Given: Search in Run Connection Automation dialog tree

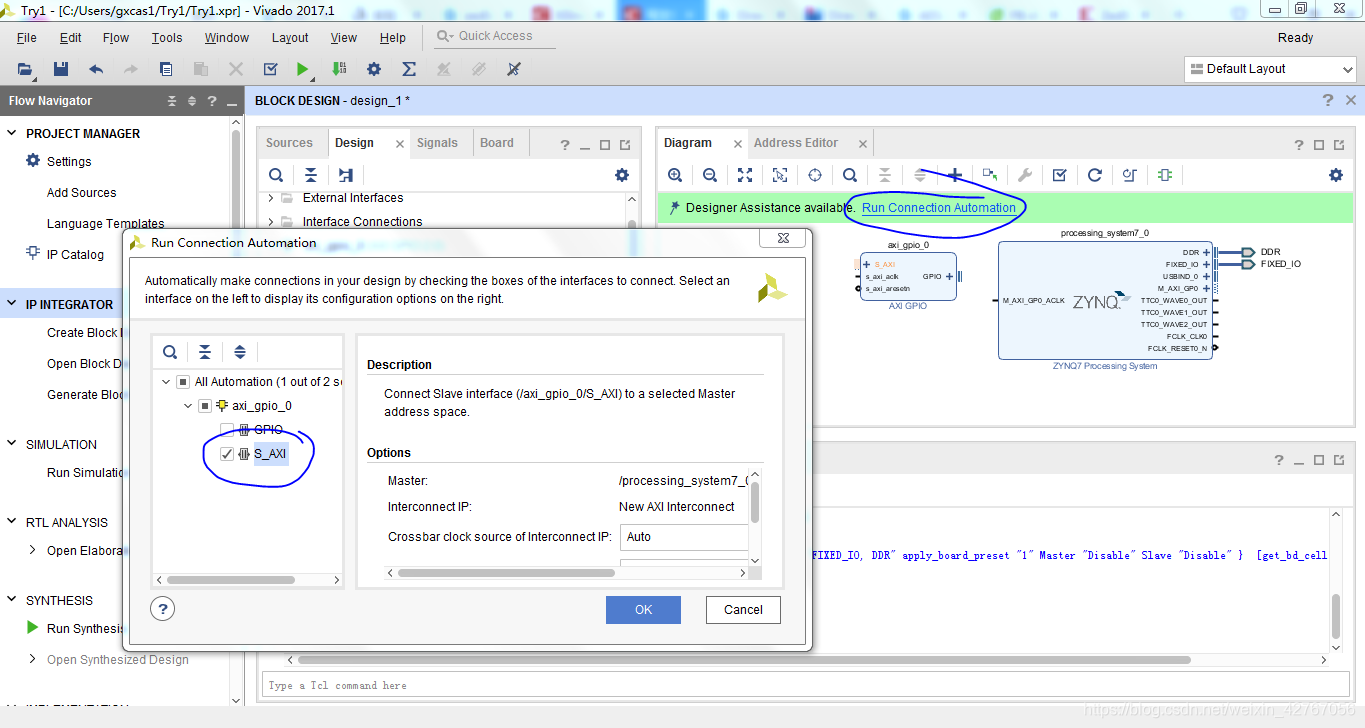Looking at the screenshot, I should pos(170,352).
